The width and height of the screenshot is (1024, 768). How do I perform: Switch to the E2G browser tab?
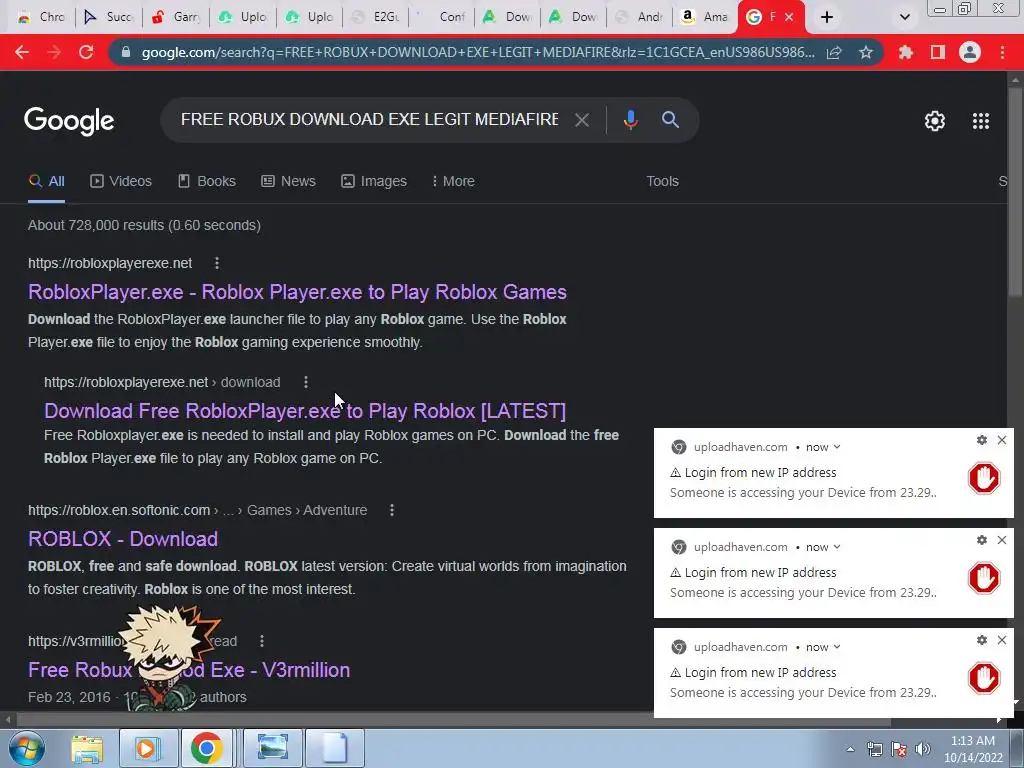pos(376,17)
